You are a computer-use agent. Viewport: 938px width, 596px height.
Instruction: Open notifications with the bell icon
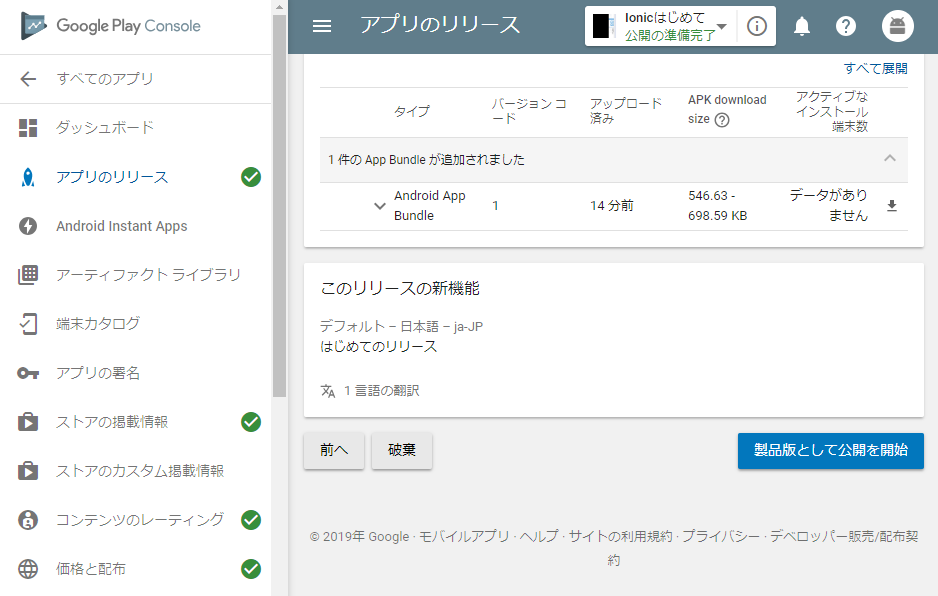(x=800, y=26)
